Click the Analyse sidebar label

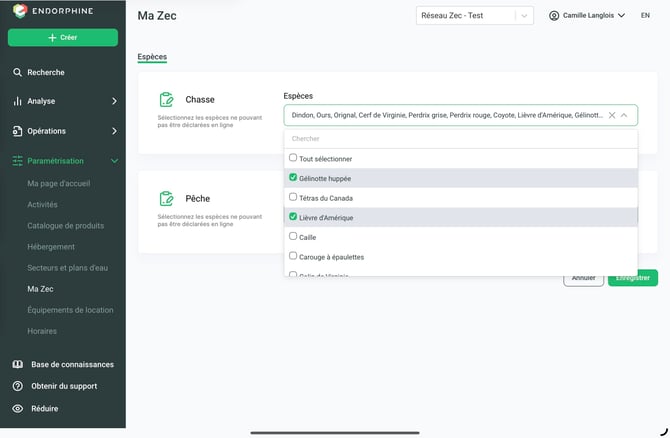41,101
